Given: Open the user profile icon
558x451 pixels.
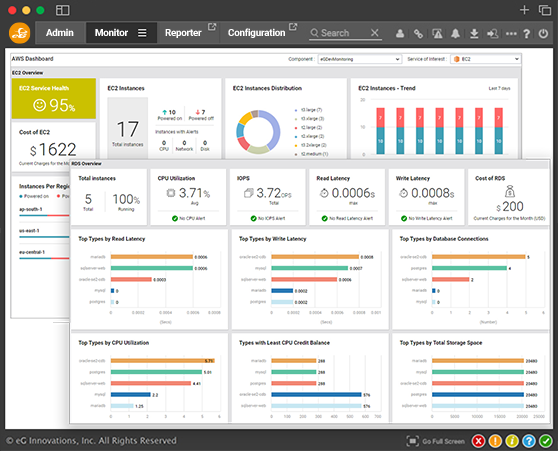Looking at the screenshot, I should pos(400,33).
